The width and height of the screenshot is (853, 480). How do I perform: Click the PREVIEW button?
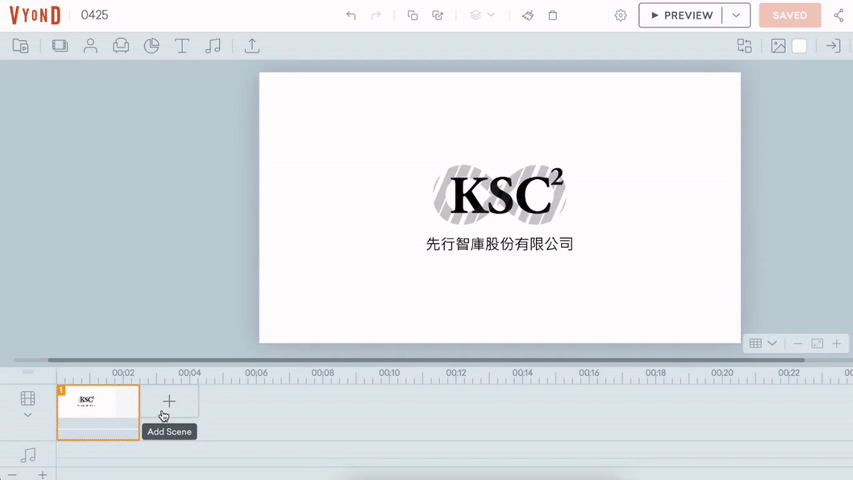pos(681,15)
